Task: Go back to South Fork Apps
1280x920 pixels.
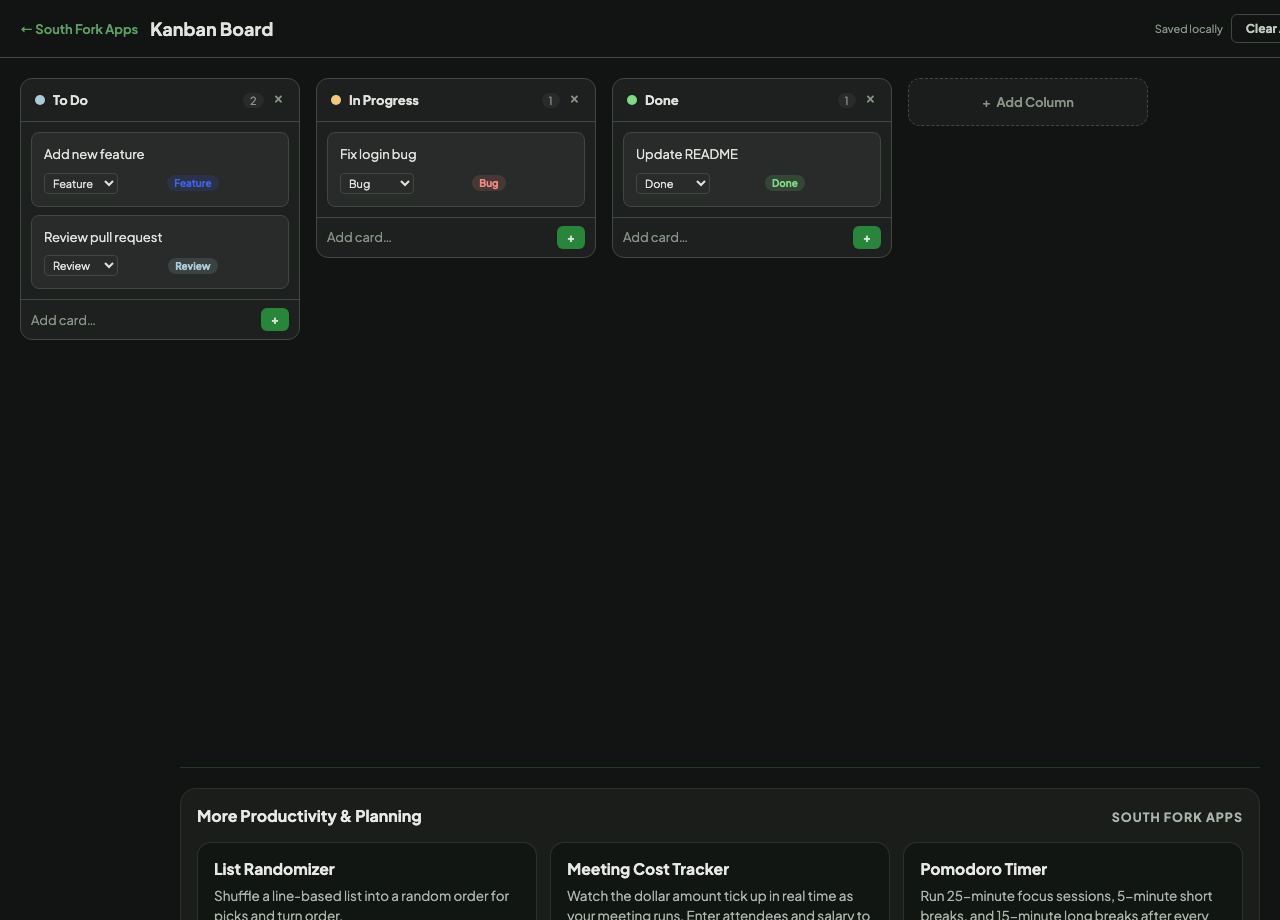Action: click(79, 29)
